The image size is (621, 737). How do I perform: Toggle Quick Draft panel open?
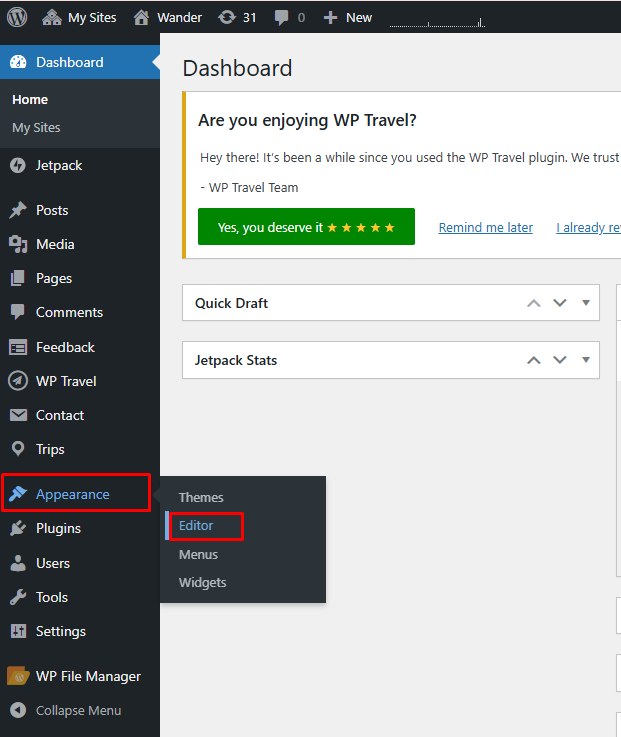click(586, 303)
